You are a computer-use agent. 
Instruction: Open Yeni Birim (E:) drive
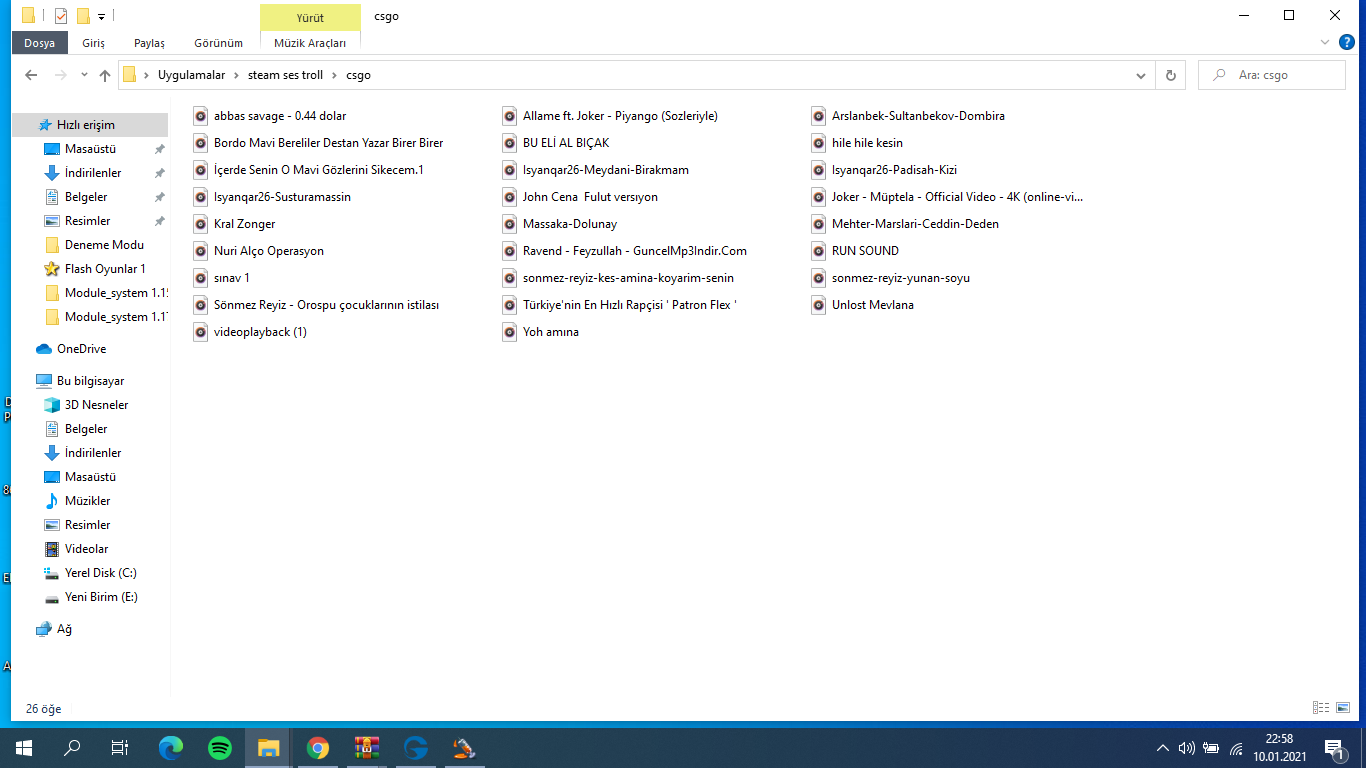pyautogui.click(x=90, y=597)
